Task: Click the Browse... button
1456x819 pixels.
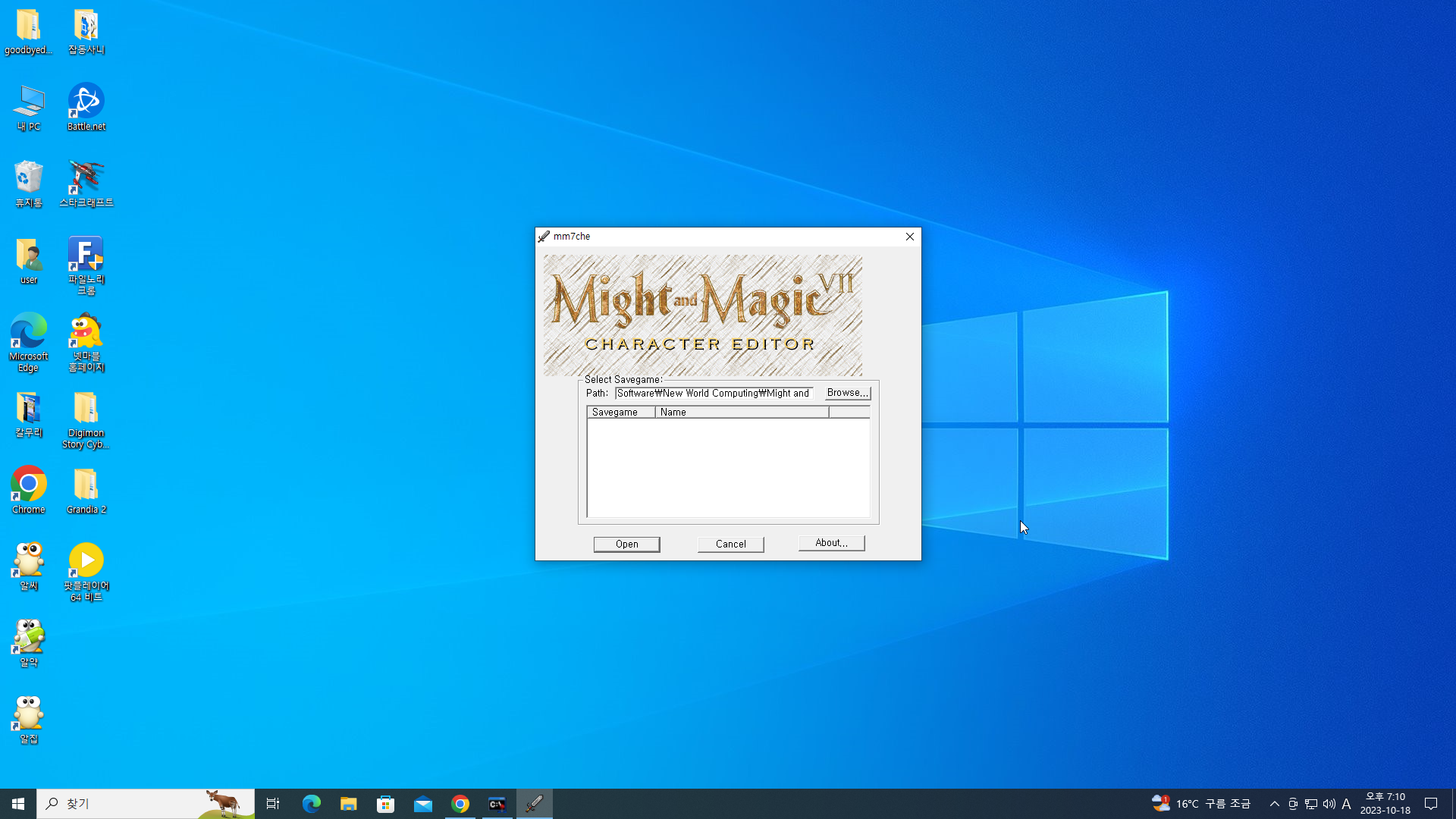Action: pyautogui.click(x=847, y=393)
